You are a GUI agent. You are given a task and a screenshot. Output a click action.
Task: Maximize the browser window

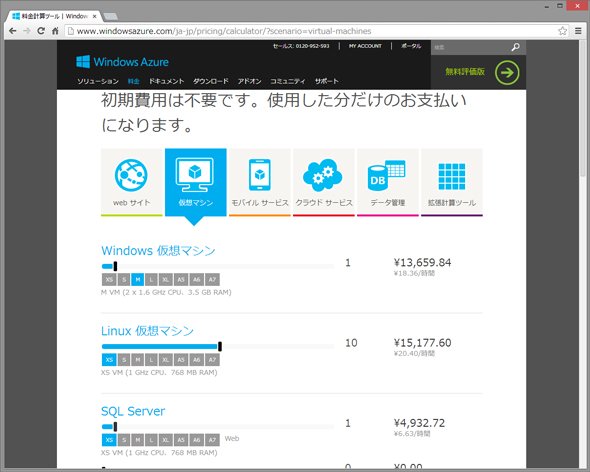[x=560, y=6]
